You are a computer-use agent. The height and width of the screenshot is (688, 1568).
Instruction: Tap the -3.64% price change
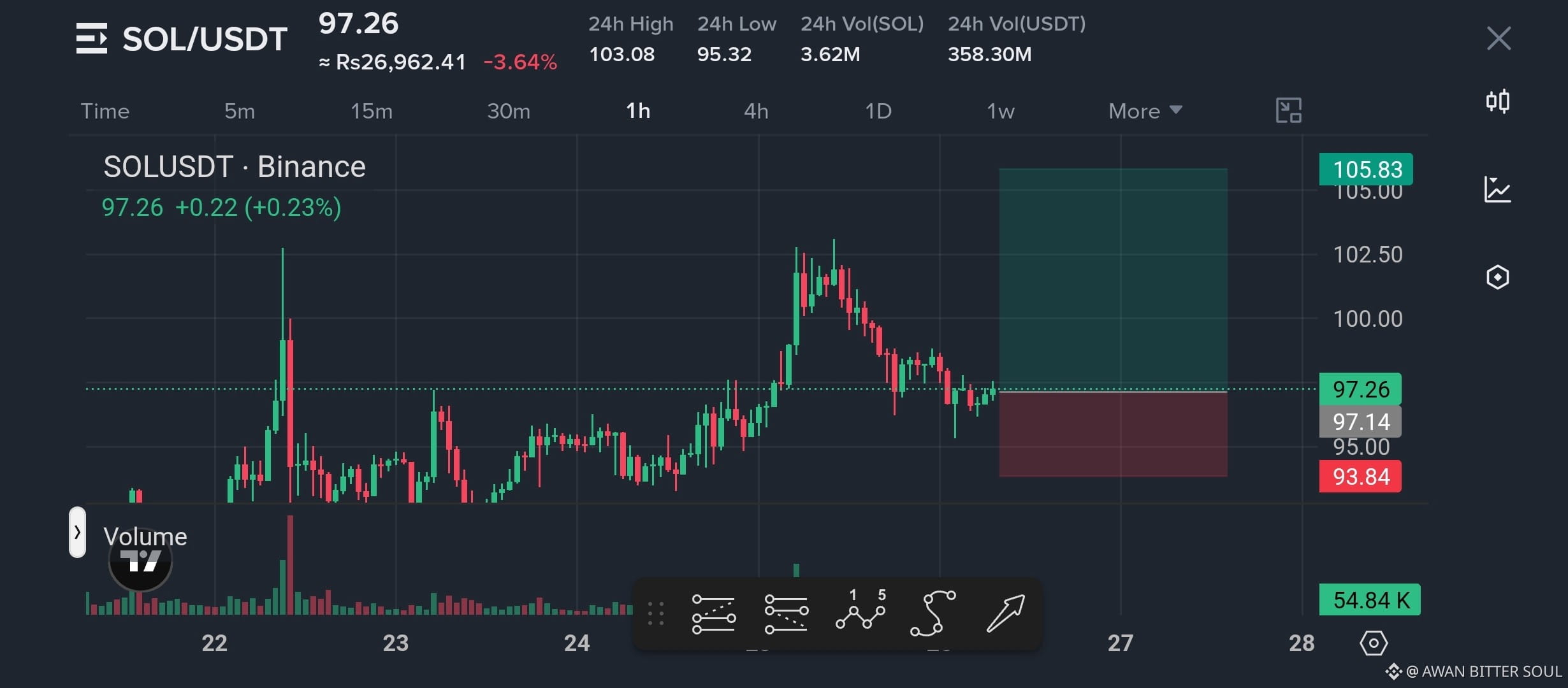(x=520, y=62)
